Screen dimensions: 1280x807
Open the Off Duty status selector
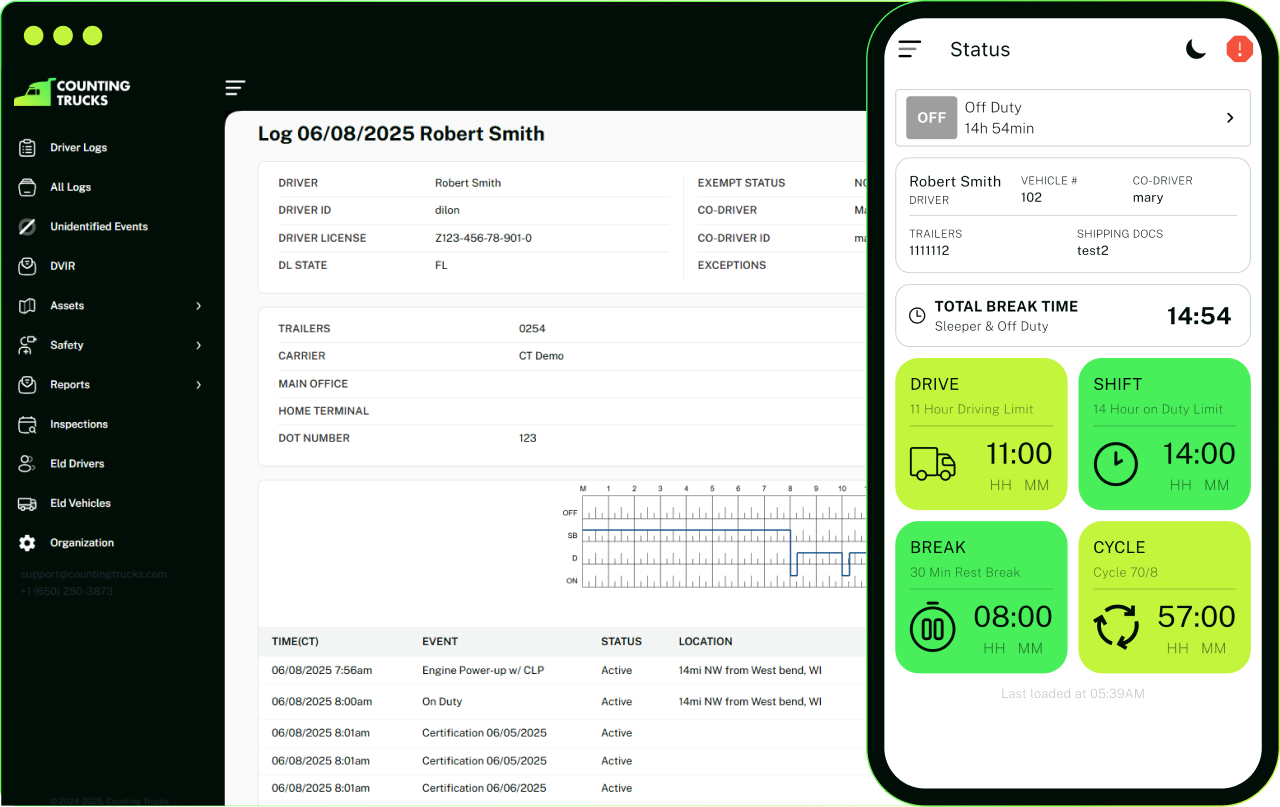click(1072, 118)
